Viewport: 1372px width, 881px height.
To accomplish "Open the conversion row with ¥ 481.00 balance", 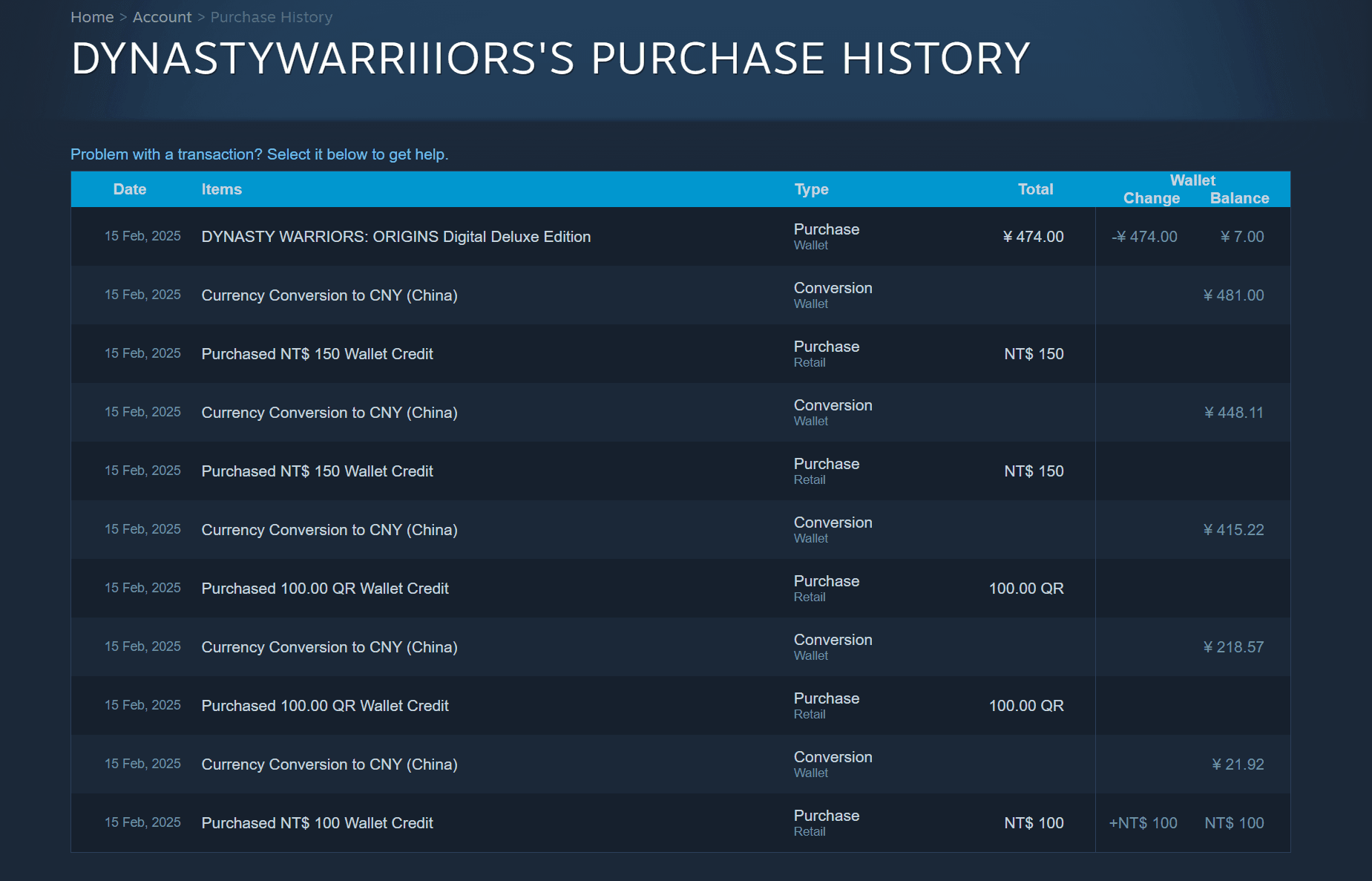I will click(x=680, y=295).
